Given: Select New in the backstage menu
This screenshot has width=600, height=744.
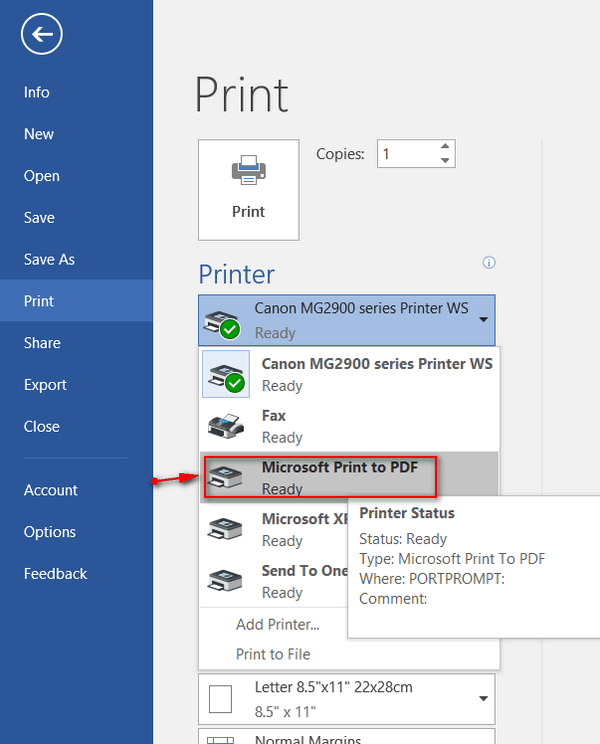Looking at the screenshot, I should point(38,134).
